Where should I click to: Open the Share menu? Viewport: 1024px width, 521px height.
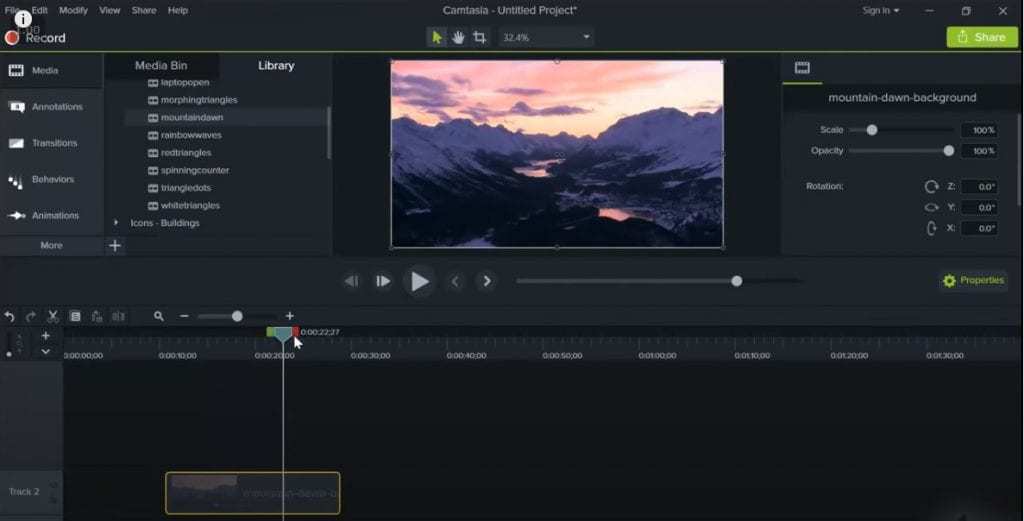[x=144, y=10]
